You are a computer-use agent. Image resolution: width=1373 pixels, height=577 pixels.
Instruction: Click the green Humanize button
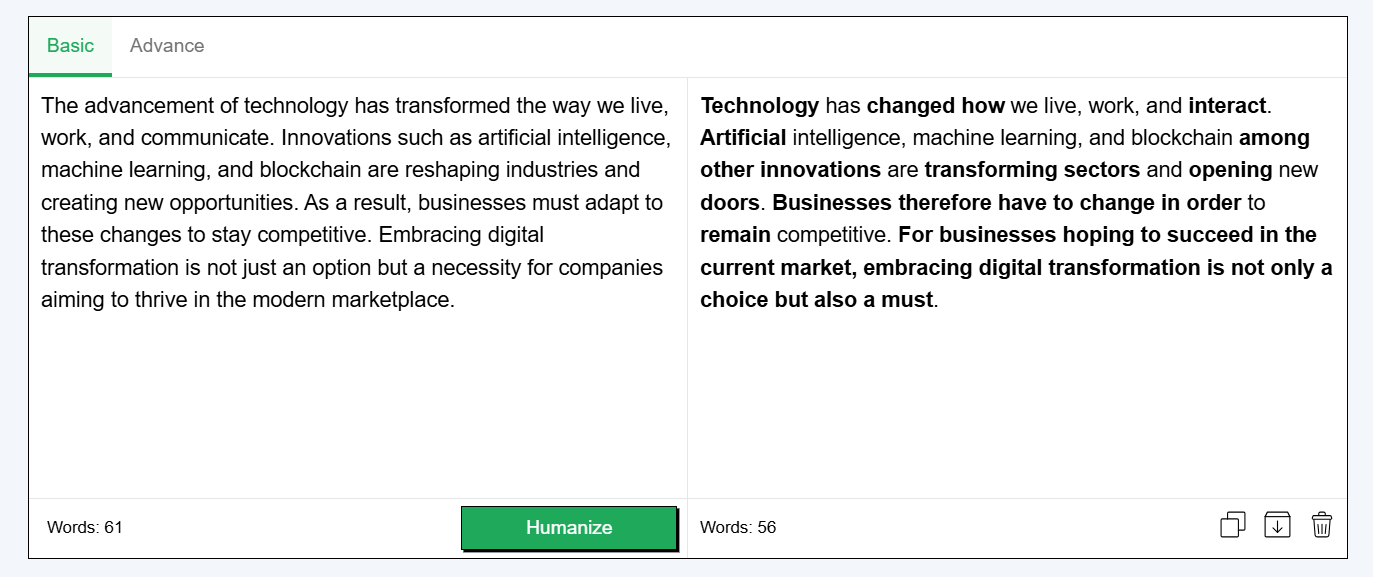coord(569,528)
